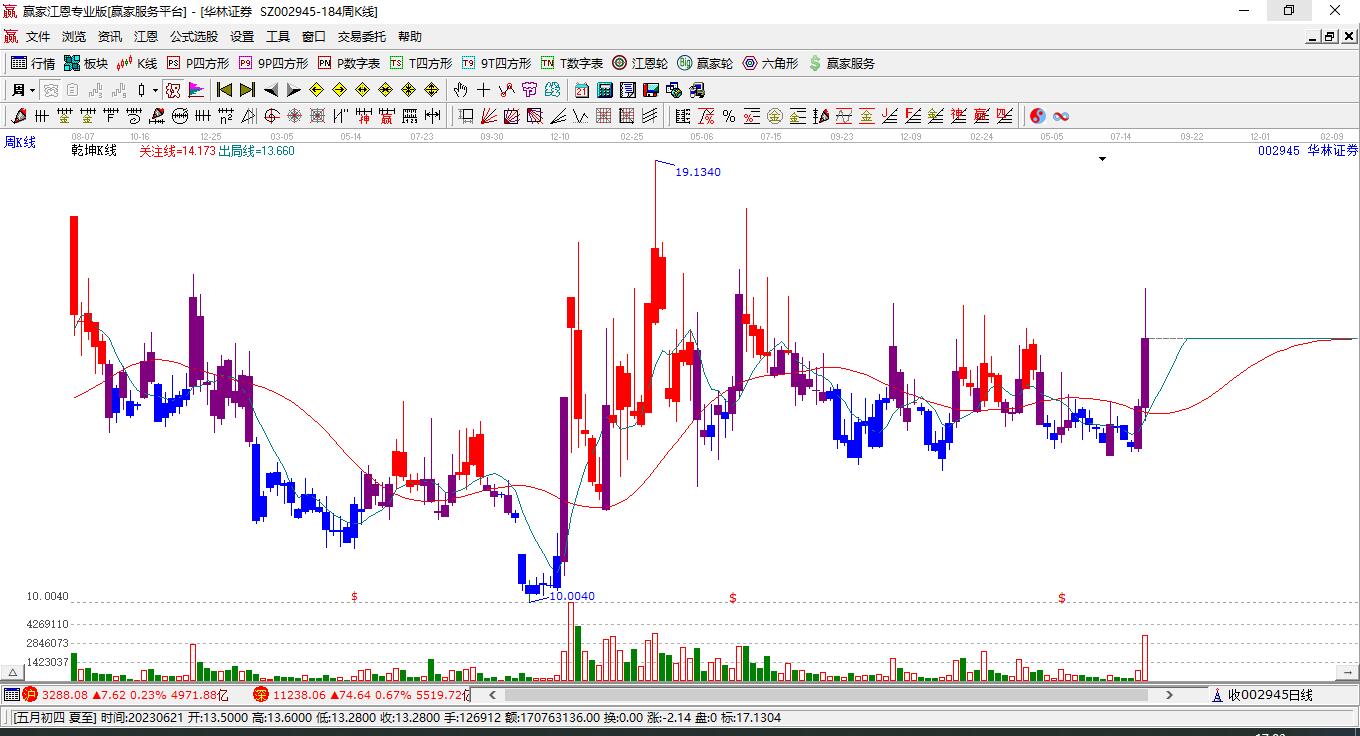Click the horizontal chart scrollbar track
The width and height of the screenshot is (1360, 736).
828,694
